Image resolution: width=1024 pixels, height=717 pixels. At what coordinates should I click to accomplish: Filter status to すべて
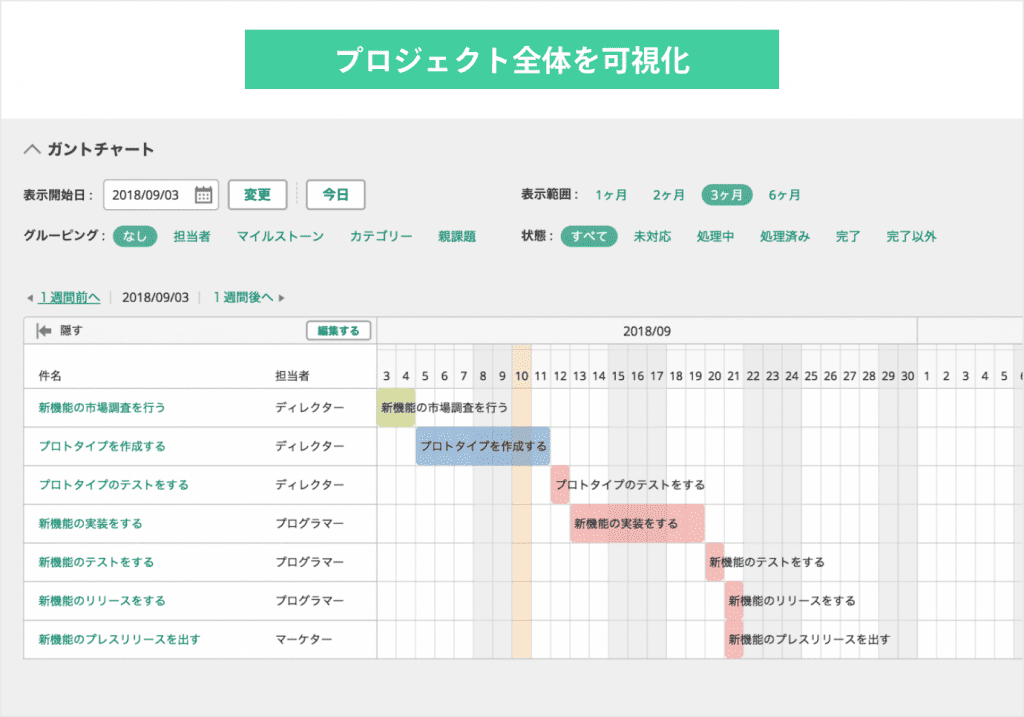589,236
